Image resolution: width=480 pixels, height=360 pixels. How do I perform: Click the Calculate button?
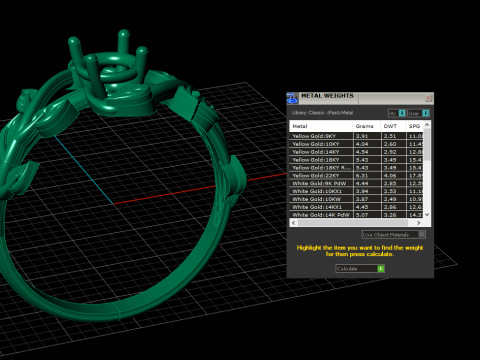pyautogui.click(x=360, y=269)
